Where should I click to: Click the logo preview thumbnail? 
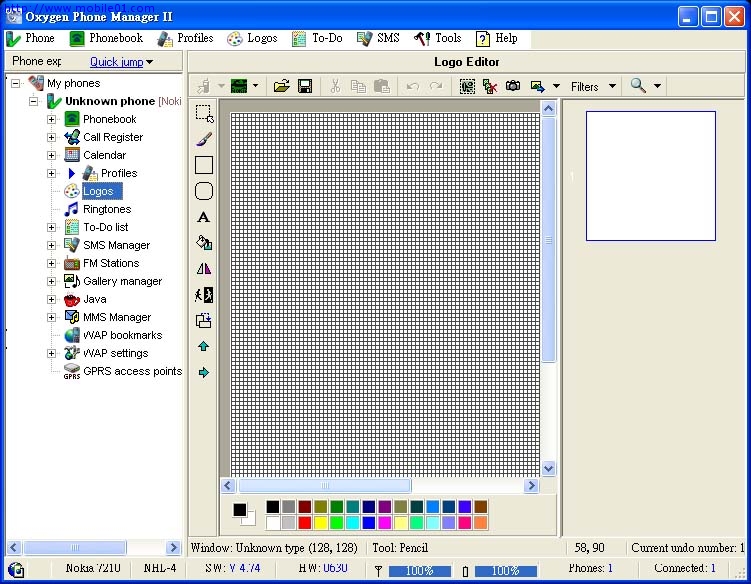pyautogui.click(x=651, y=176)
